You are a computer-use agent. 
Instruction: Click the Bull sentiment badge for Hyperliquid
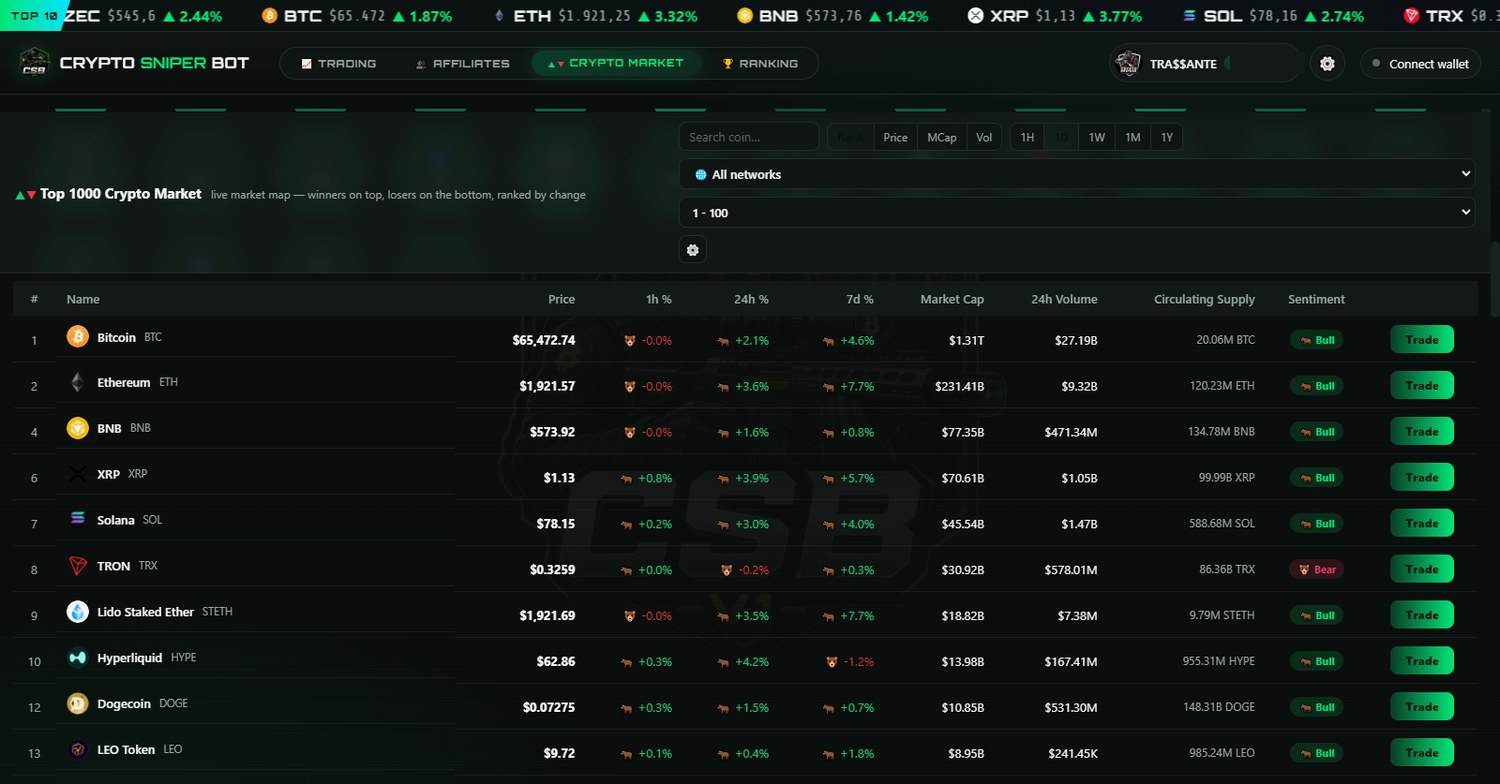click(x=1316, y=661)
